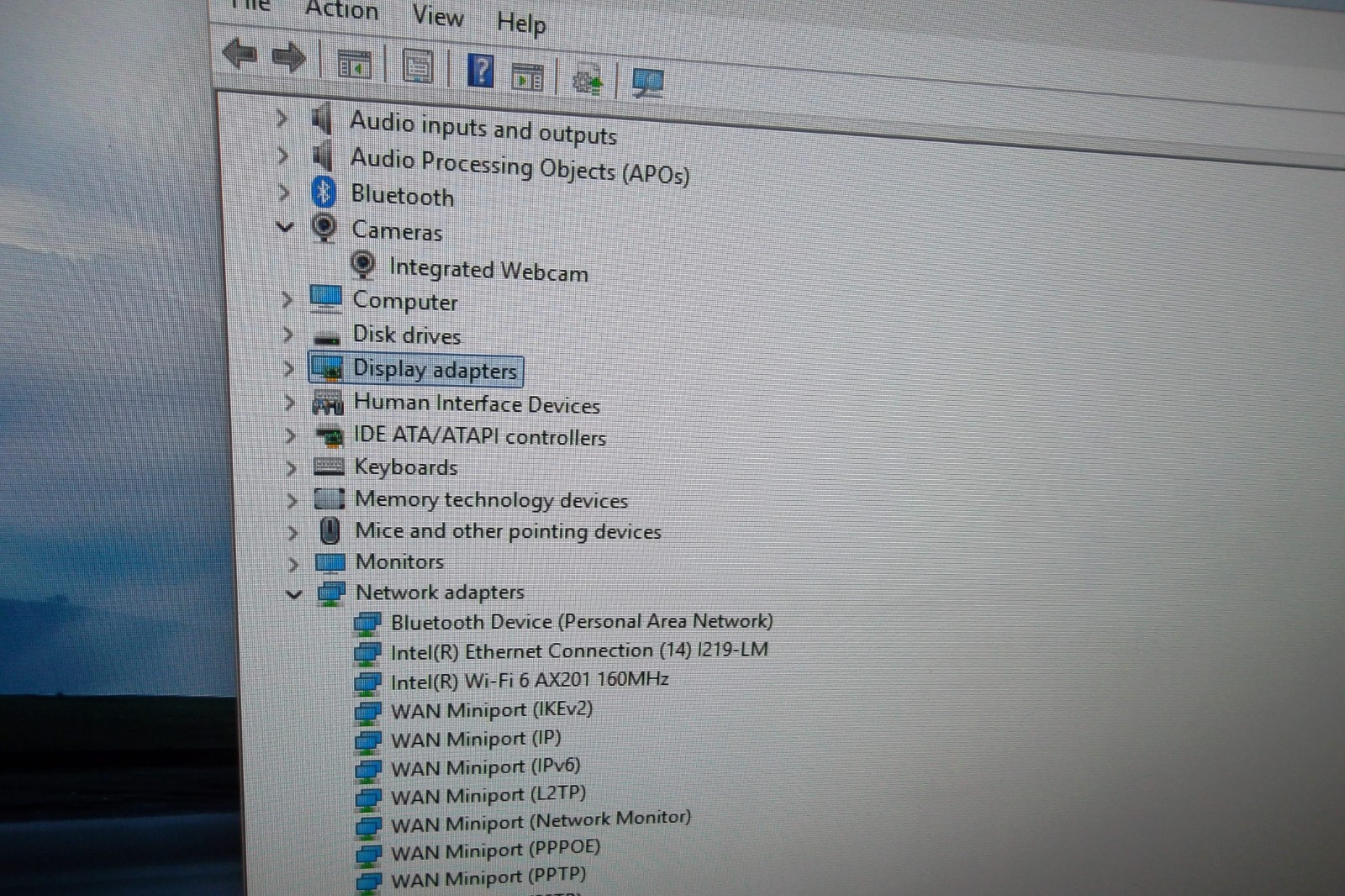Viewport: 1345px width, 896px height.
Task: Click the Keyboards category icon
Action: click(x=329, y=466)
